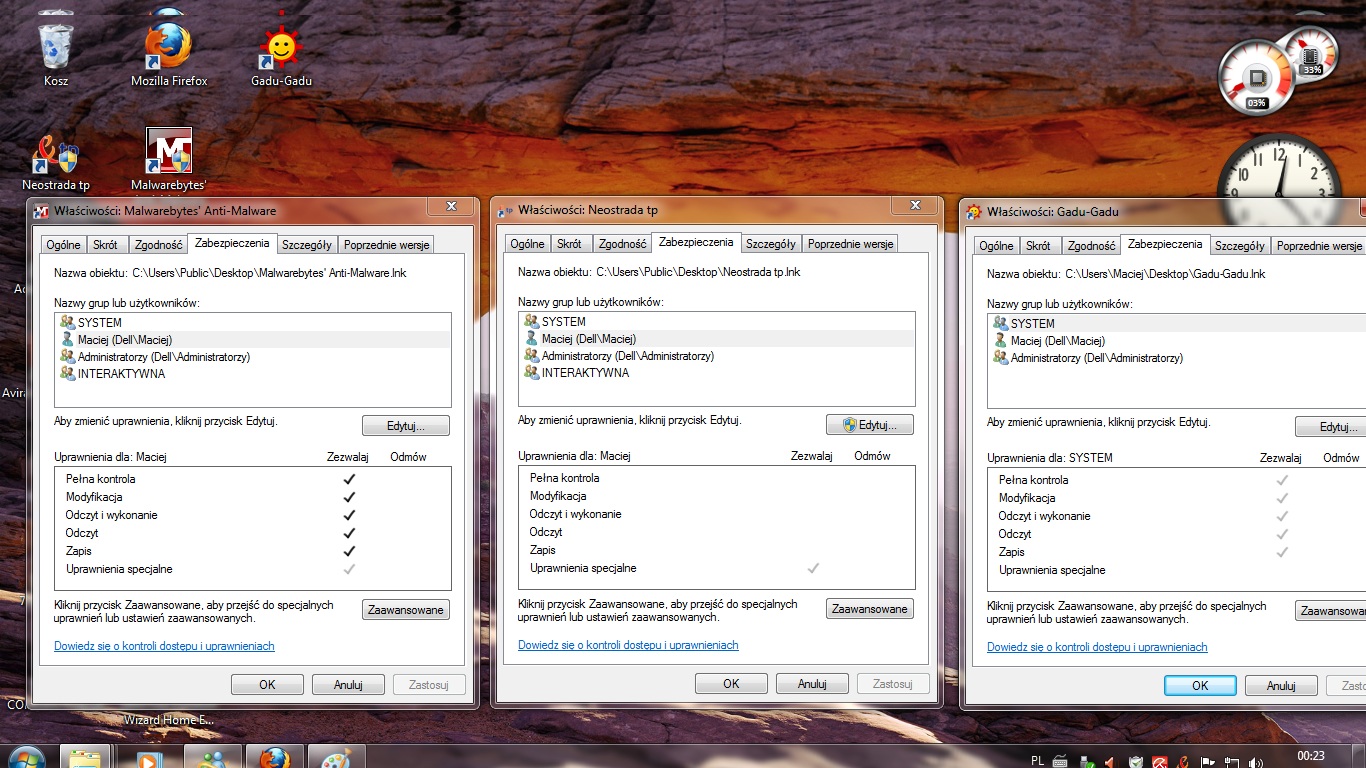Select Maciej user in Neostrada tp properties
Screen dimensions: 1366x768
point(717,339)
